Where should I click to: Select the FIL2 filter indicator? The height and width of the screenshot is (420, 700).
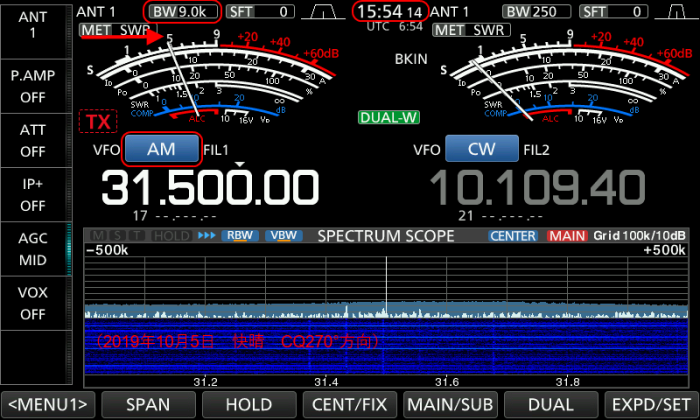[536, 150]
